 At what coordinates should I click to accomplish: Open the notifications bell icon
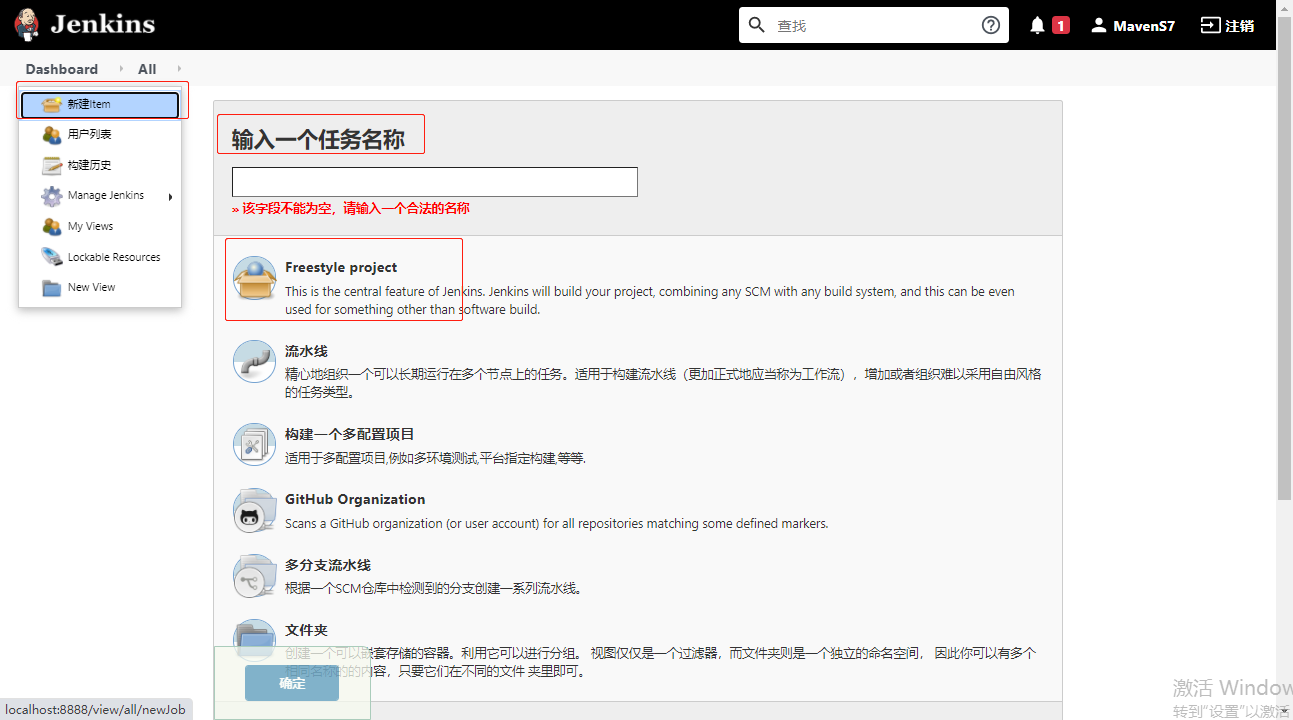1037,25
